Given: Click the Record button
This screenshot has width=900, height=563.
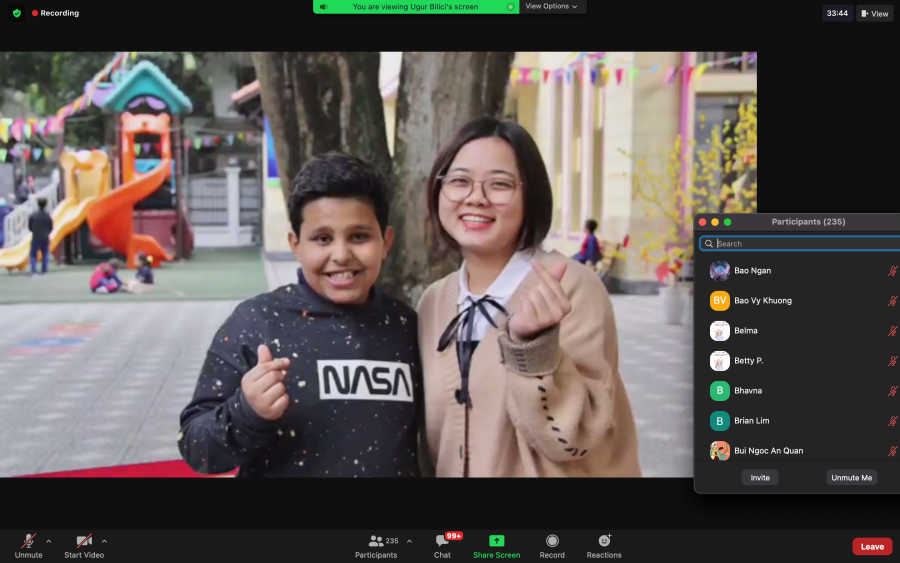Looking at the screenshot, I should point(552,546).
